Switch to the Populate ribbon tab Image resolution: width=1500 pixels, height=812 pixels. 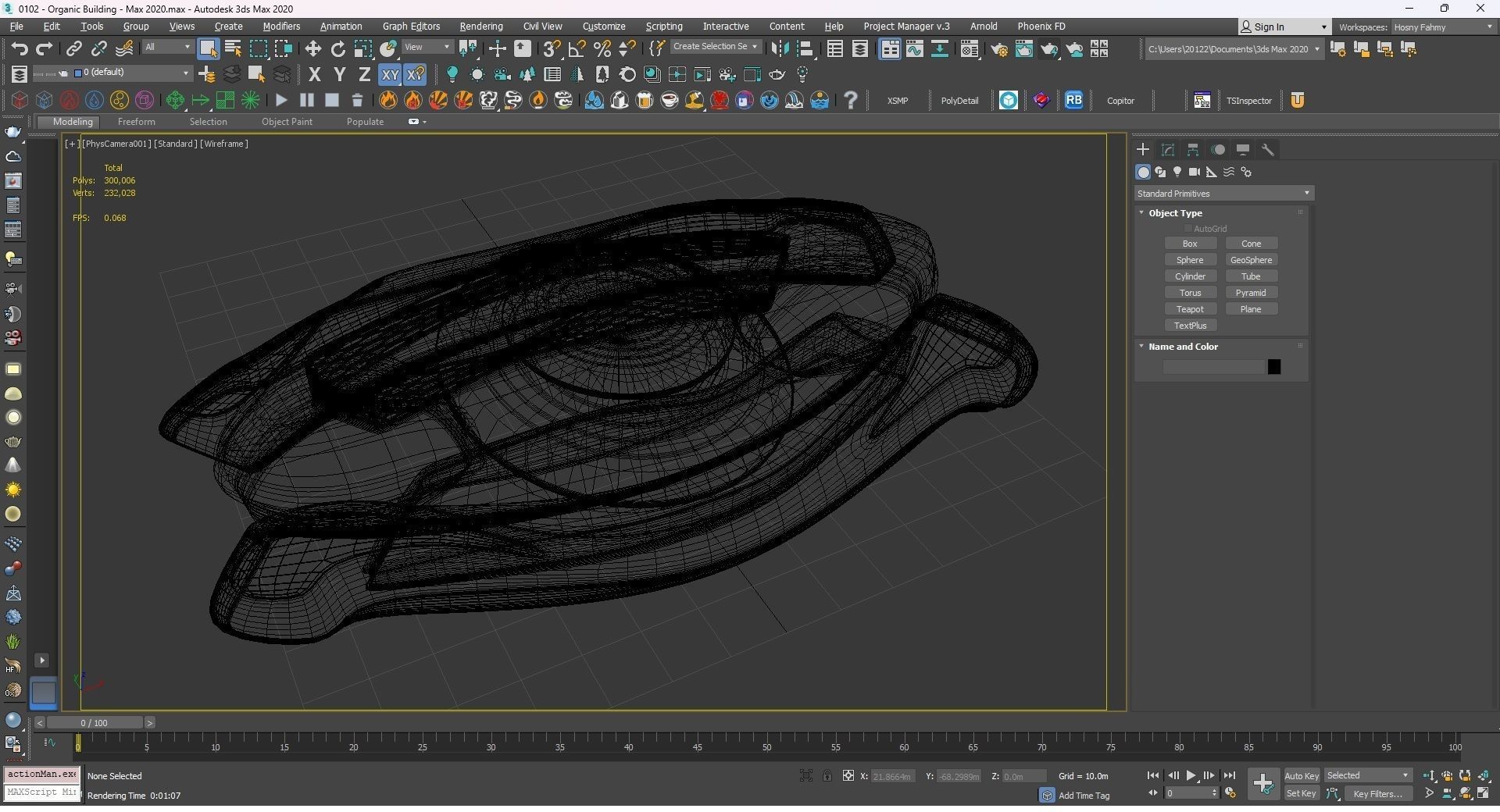coord(365,122)
